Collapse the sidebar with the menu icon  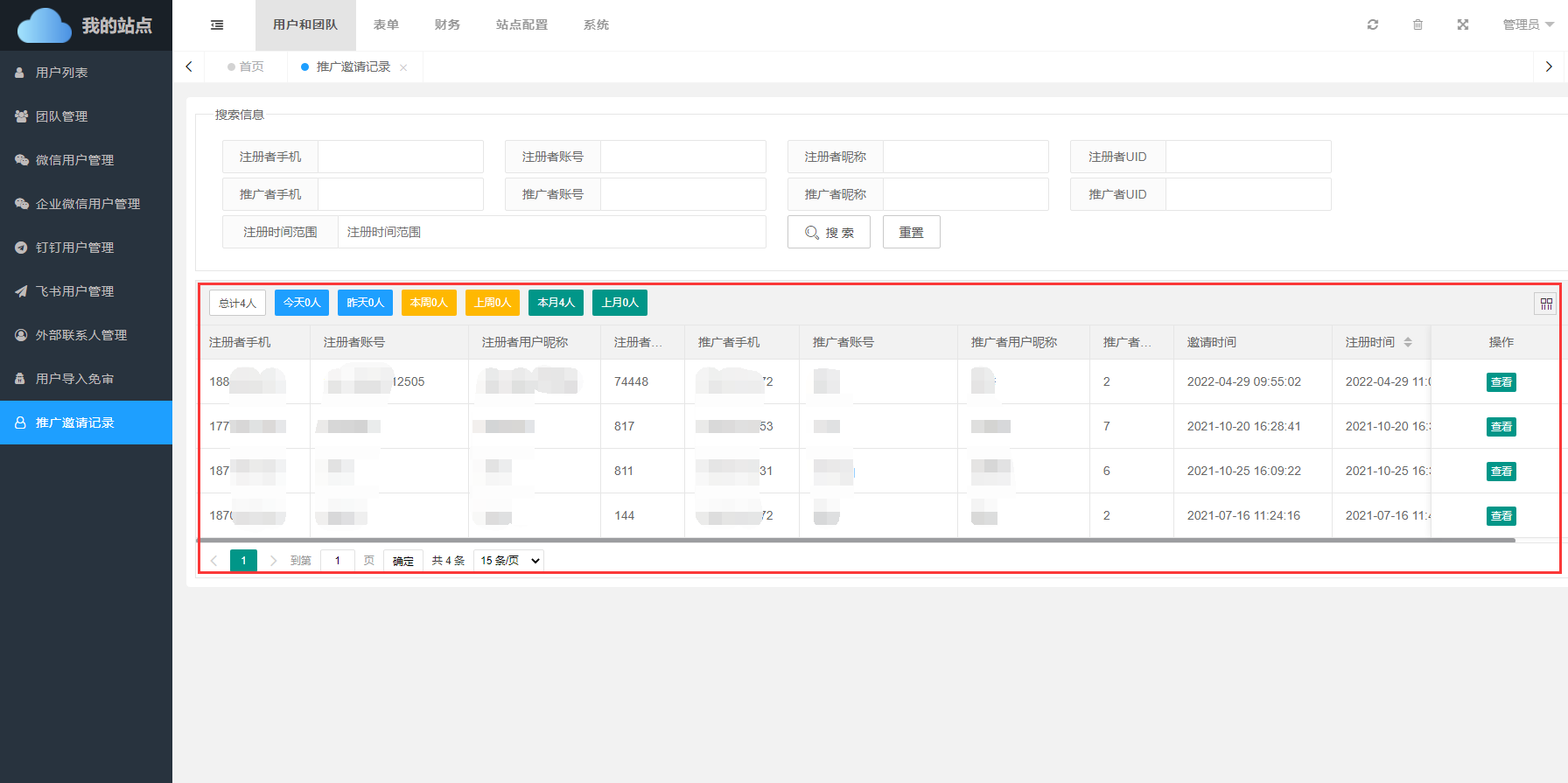click(x=217, y=25)
